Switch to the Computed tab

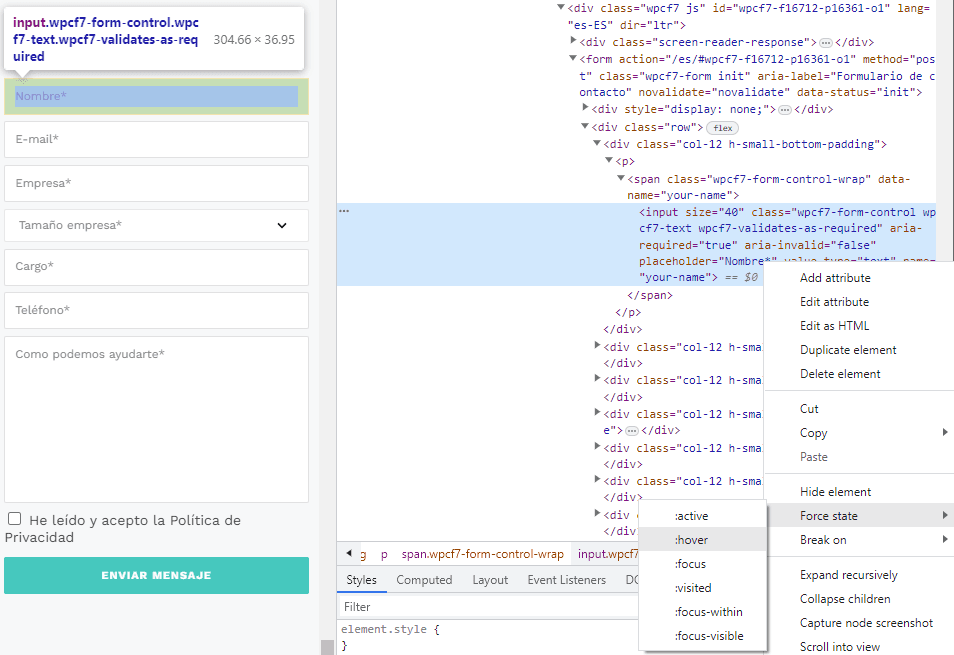tap(424, 580)
